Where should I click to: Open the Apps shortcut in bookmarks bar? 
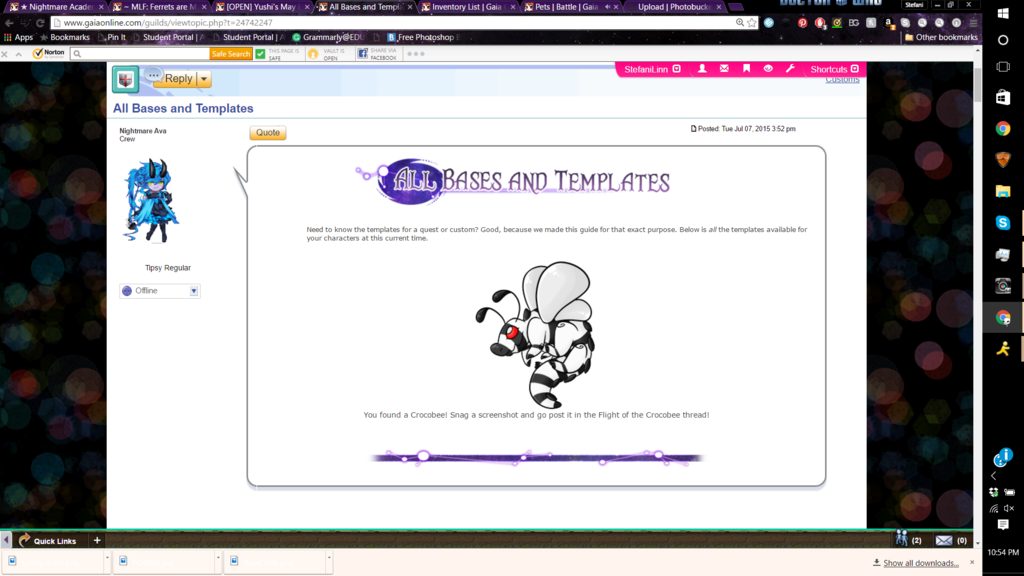coord(18,37)
